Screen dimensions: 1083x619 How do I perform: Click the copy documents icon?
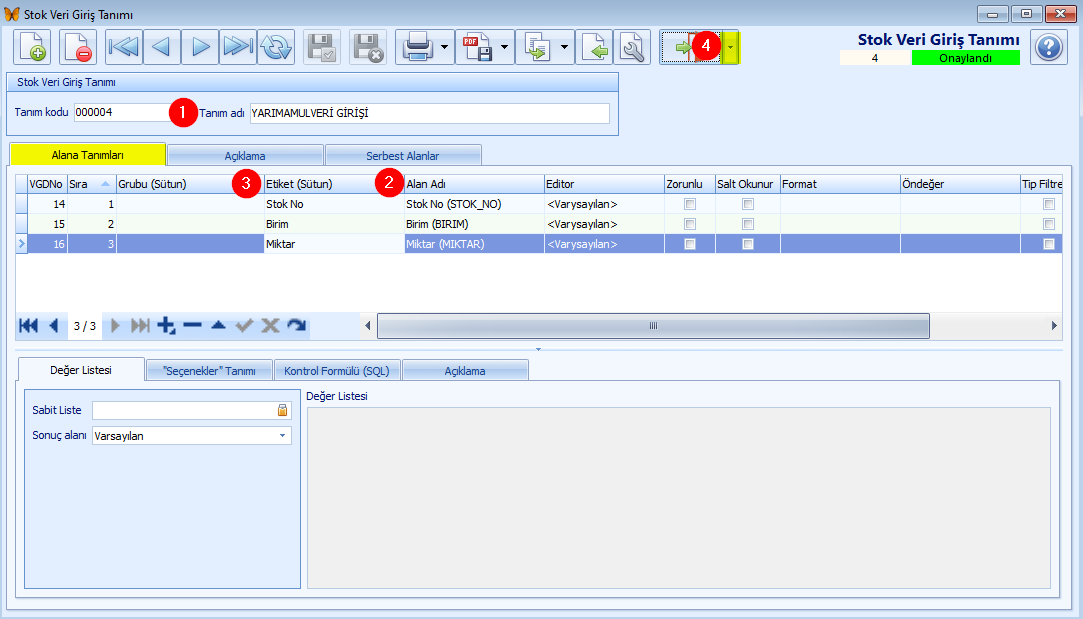point(537,47)
